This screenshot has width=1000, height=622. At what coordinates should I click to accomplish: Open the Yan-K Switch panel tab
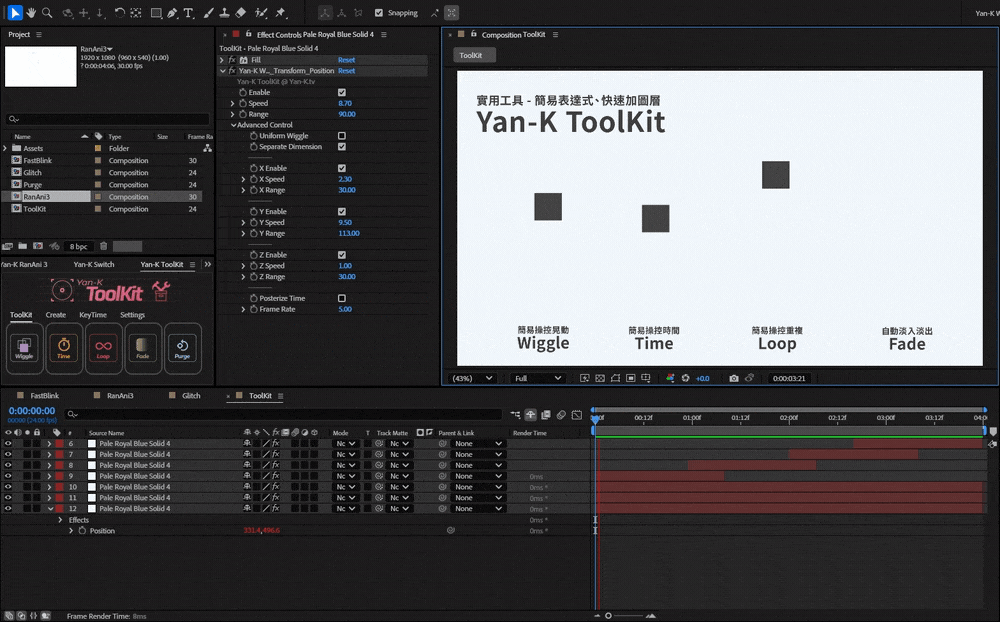[x=94, y=264]
